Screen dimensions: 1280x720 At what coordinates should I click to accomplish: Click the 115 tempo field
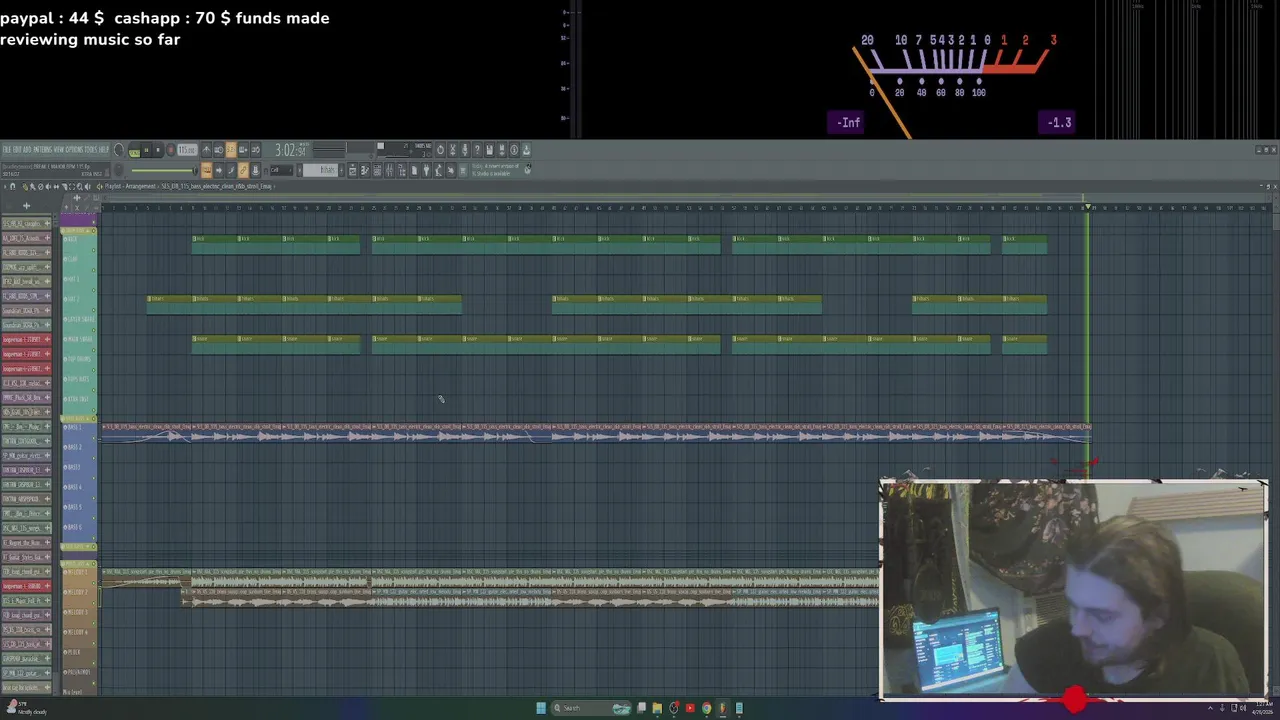(188, 149)
